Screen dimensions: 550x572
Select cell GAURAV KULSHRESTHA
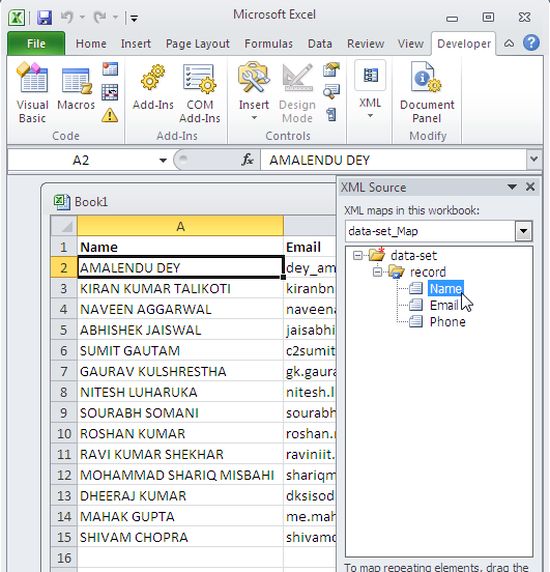tap(180, 371)
